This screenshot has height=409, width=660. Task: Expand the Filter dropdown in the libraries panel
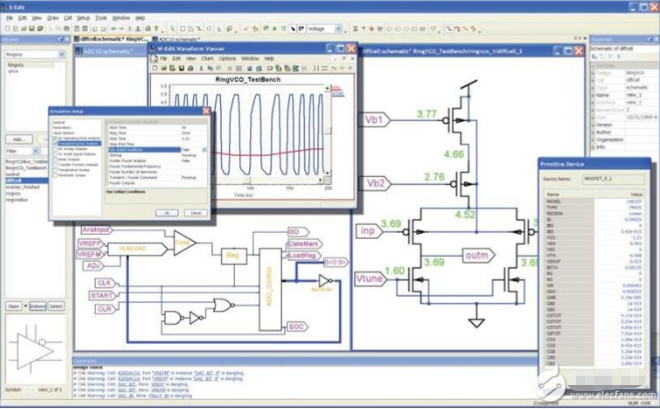click(33, 153)
